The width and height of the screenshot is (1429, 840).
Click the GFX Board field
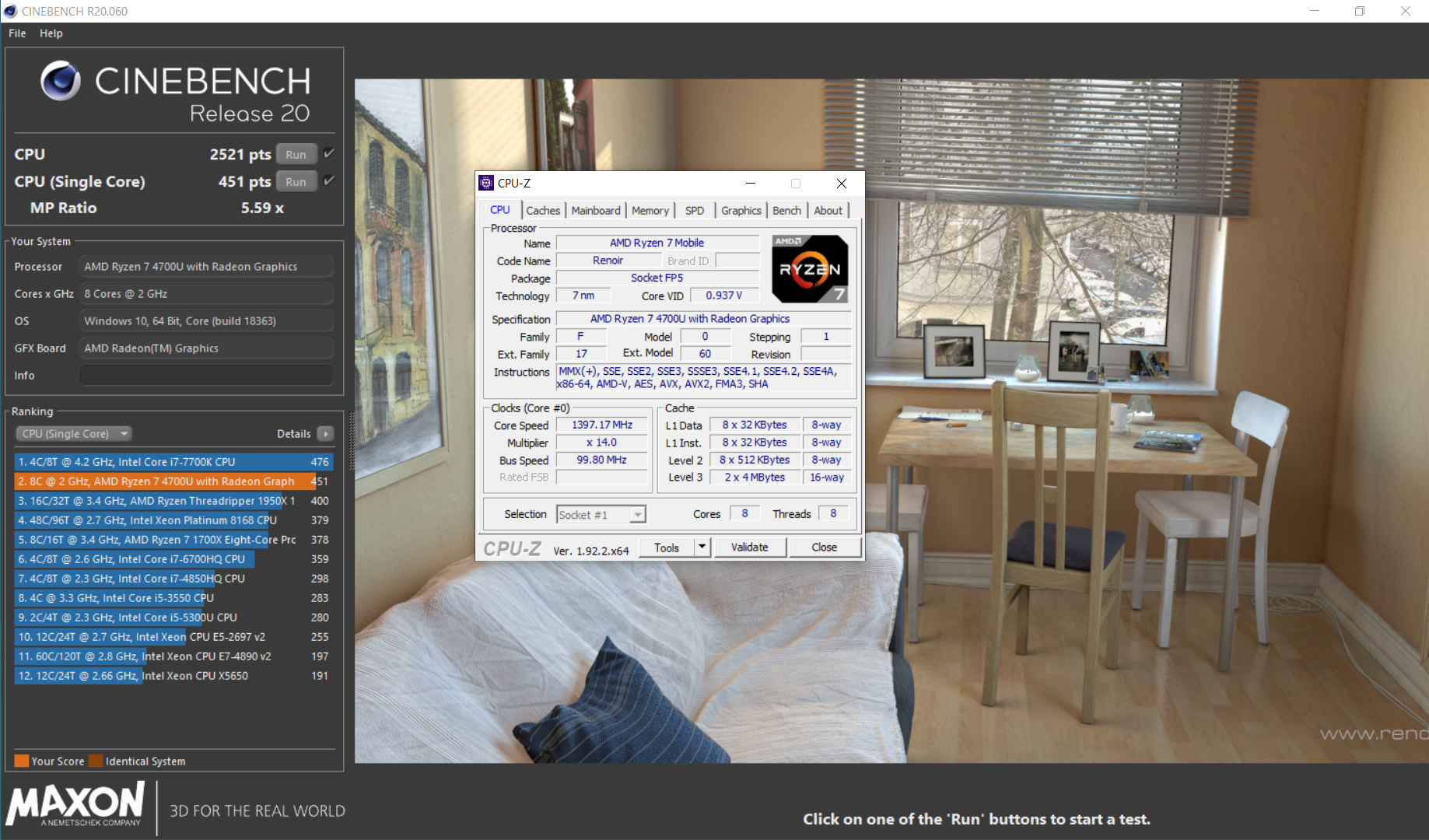(x=207, y=348)
